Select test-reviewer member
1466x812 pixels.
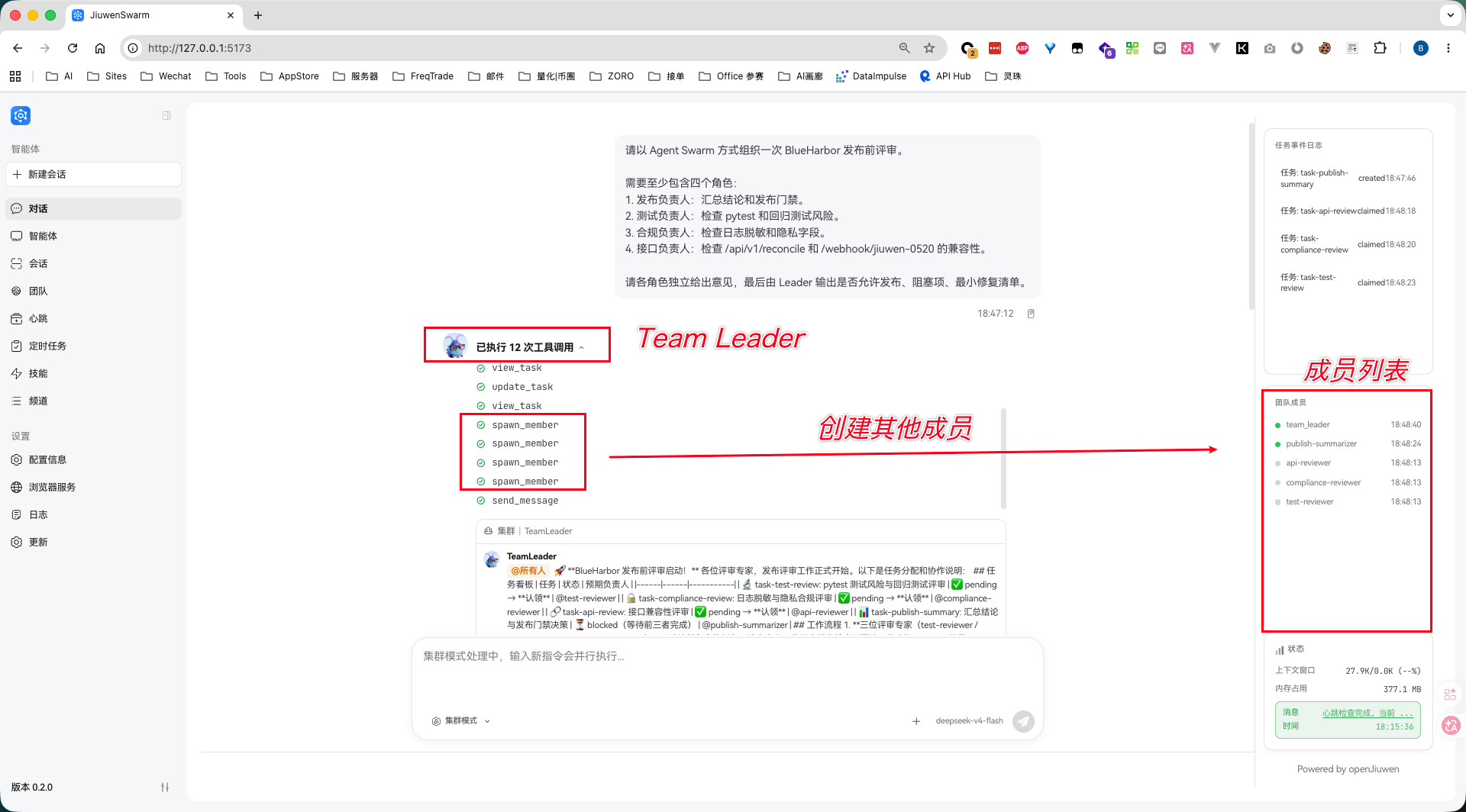pyautogui.click(x=1348, y=501)
